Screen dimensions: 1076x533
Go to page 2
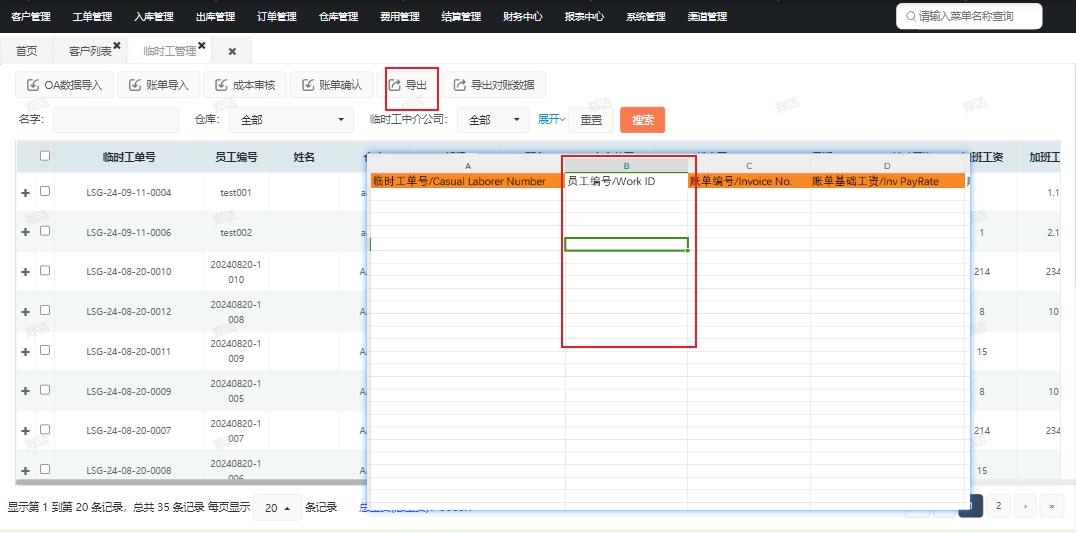click(998, 506)
